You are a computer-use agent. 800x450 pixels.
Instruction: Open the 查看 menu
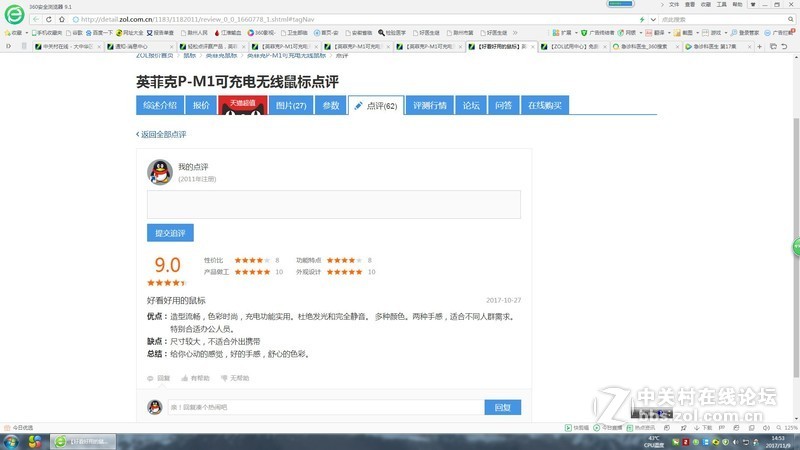[x=690, y=5]
